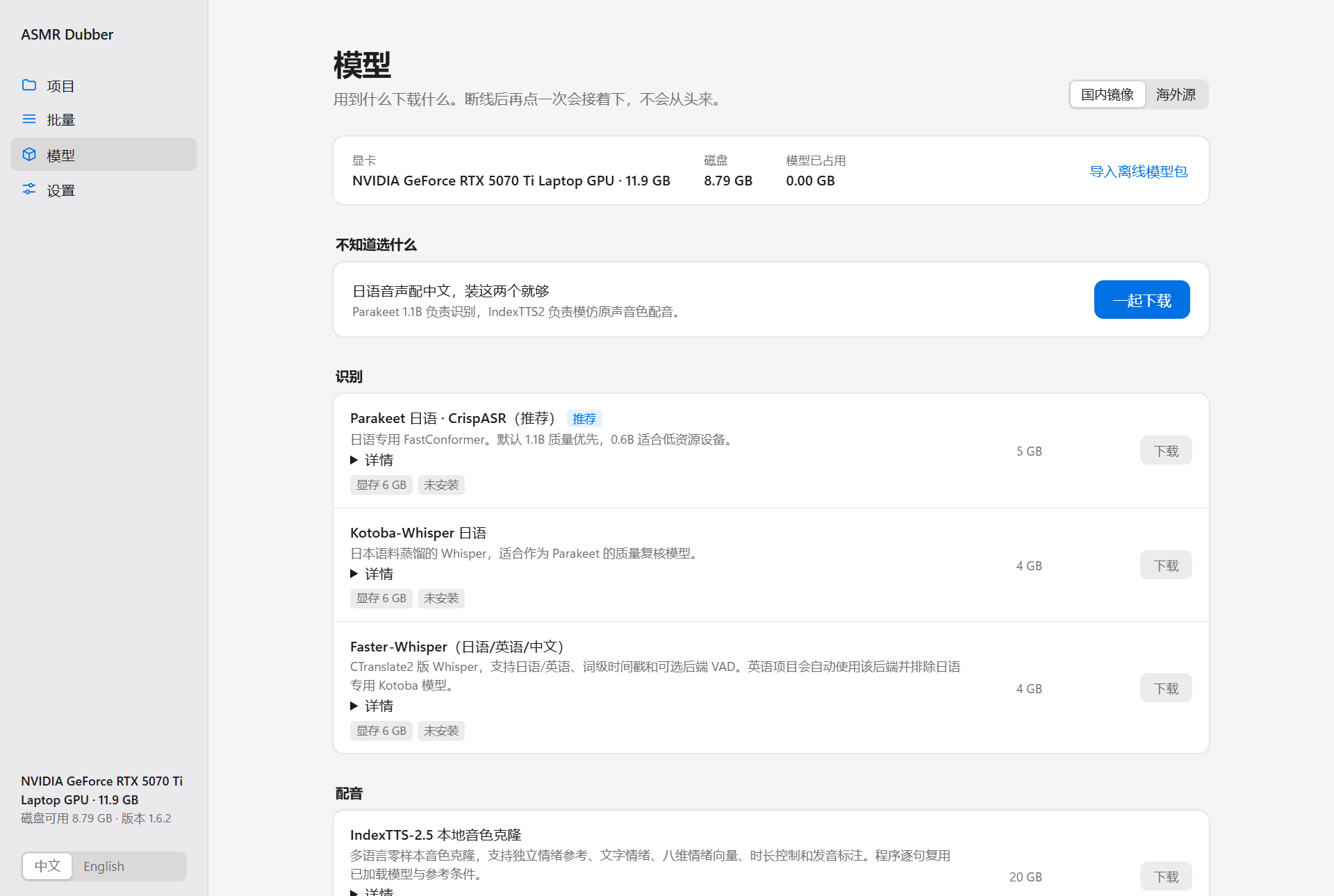
Task: Click the 模型已占用 0.00 GB value
Action: pyautogui.click(x=810, y=181)
